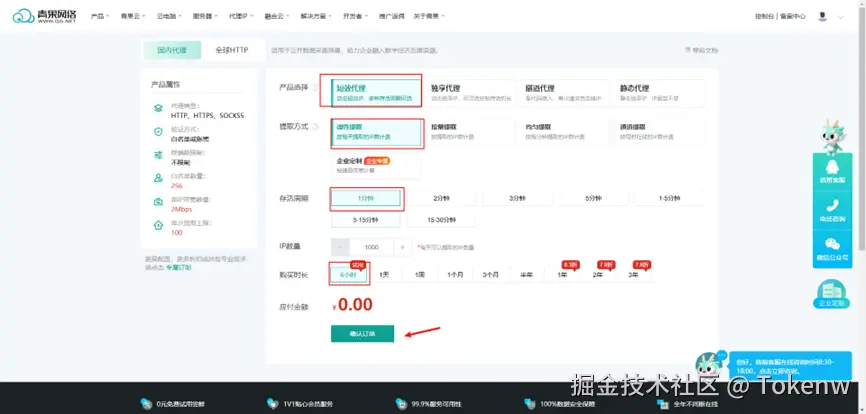
Task: Click the help icon beside 产品选择
Action: point(315,88)
